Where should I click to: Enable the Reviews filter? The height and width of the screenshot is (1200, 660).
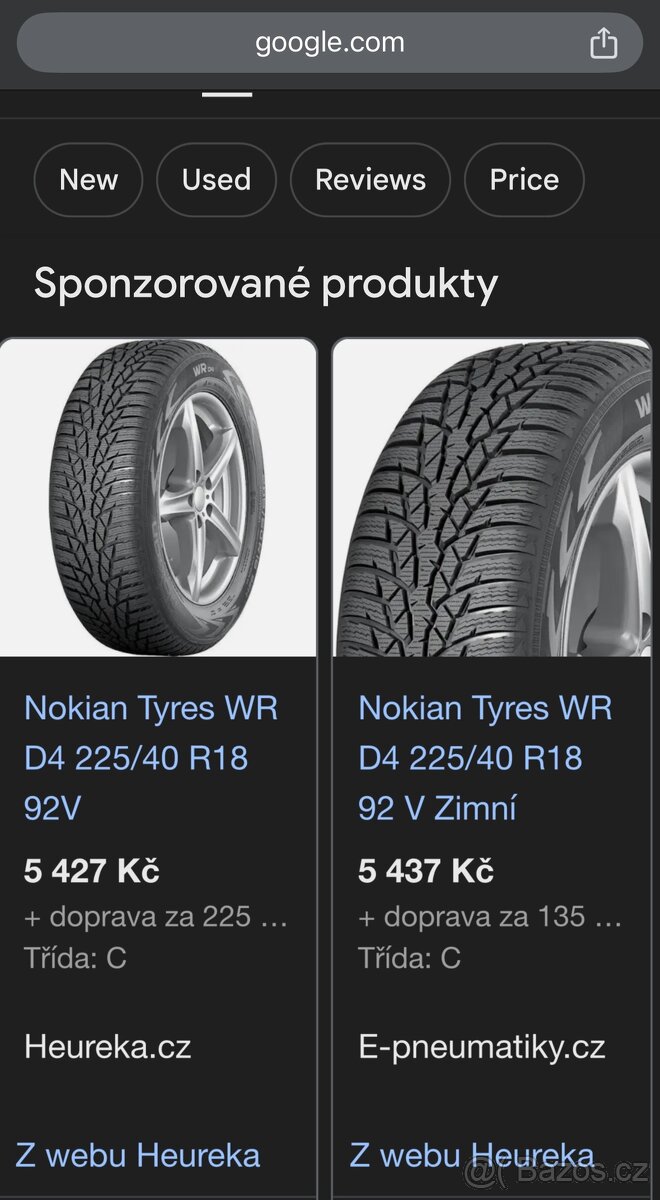[370, 180]
